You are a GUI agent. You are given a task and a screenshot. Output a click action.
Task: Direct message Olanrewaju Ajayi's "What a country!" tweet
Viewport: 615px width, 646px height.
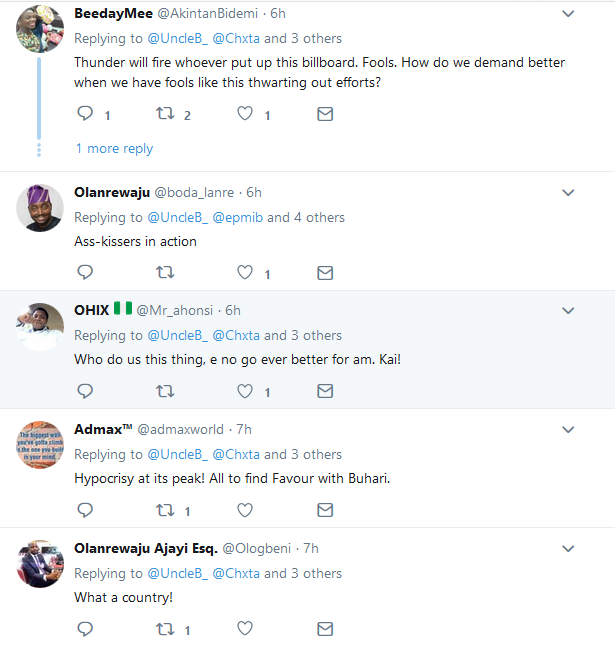[325, 629]
